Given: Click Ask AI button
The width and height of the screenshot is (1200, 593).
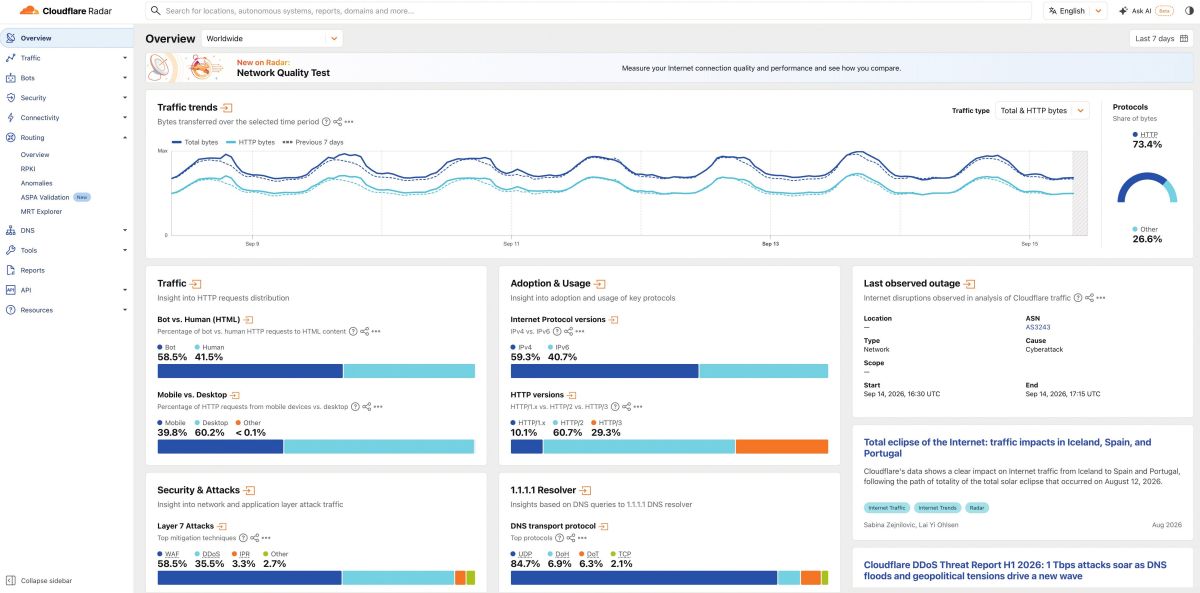Looking at the screenshot, I should [x=1145, y=11].
